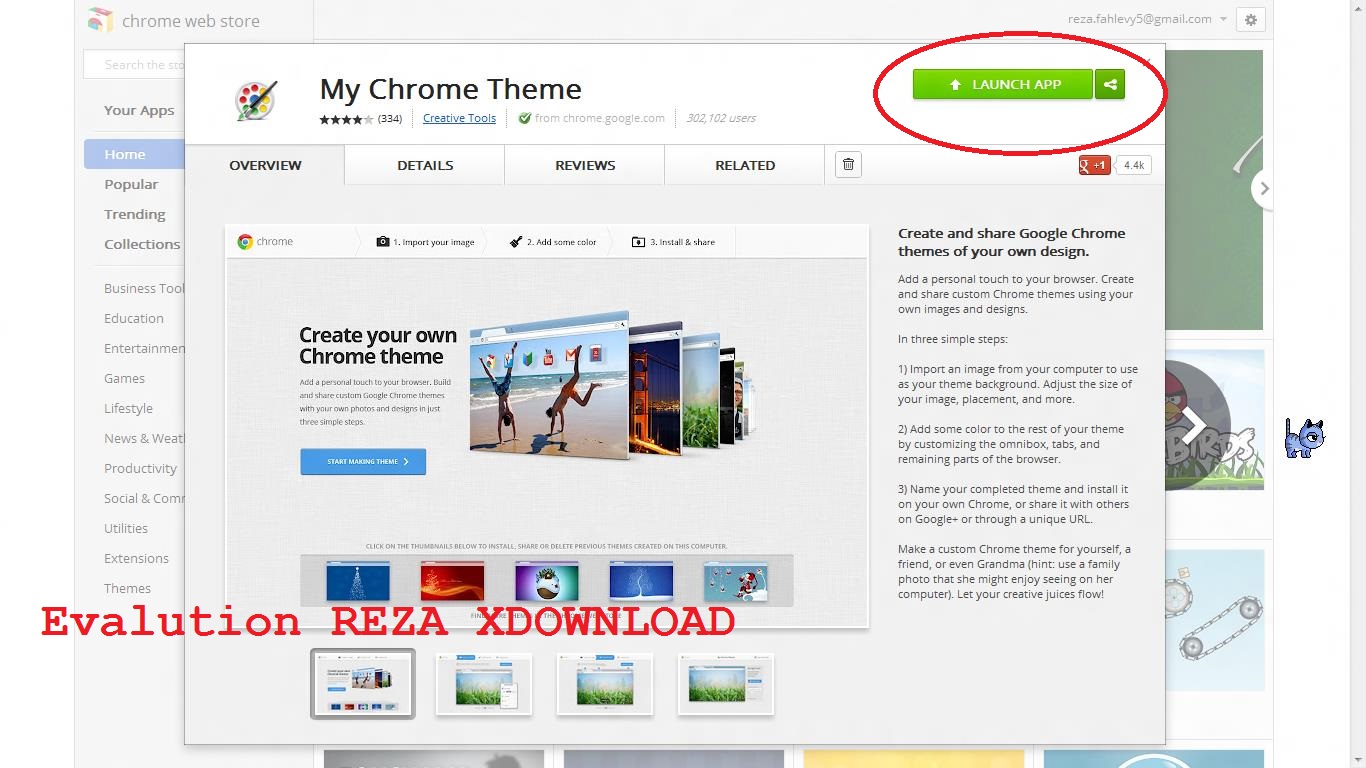Screen dimensions: 1366x768
Task: Click the star rating of the app
Action: coord(346,119)
